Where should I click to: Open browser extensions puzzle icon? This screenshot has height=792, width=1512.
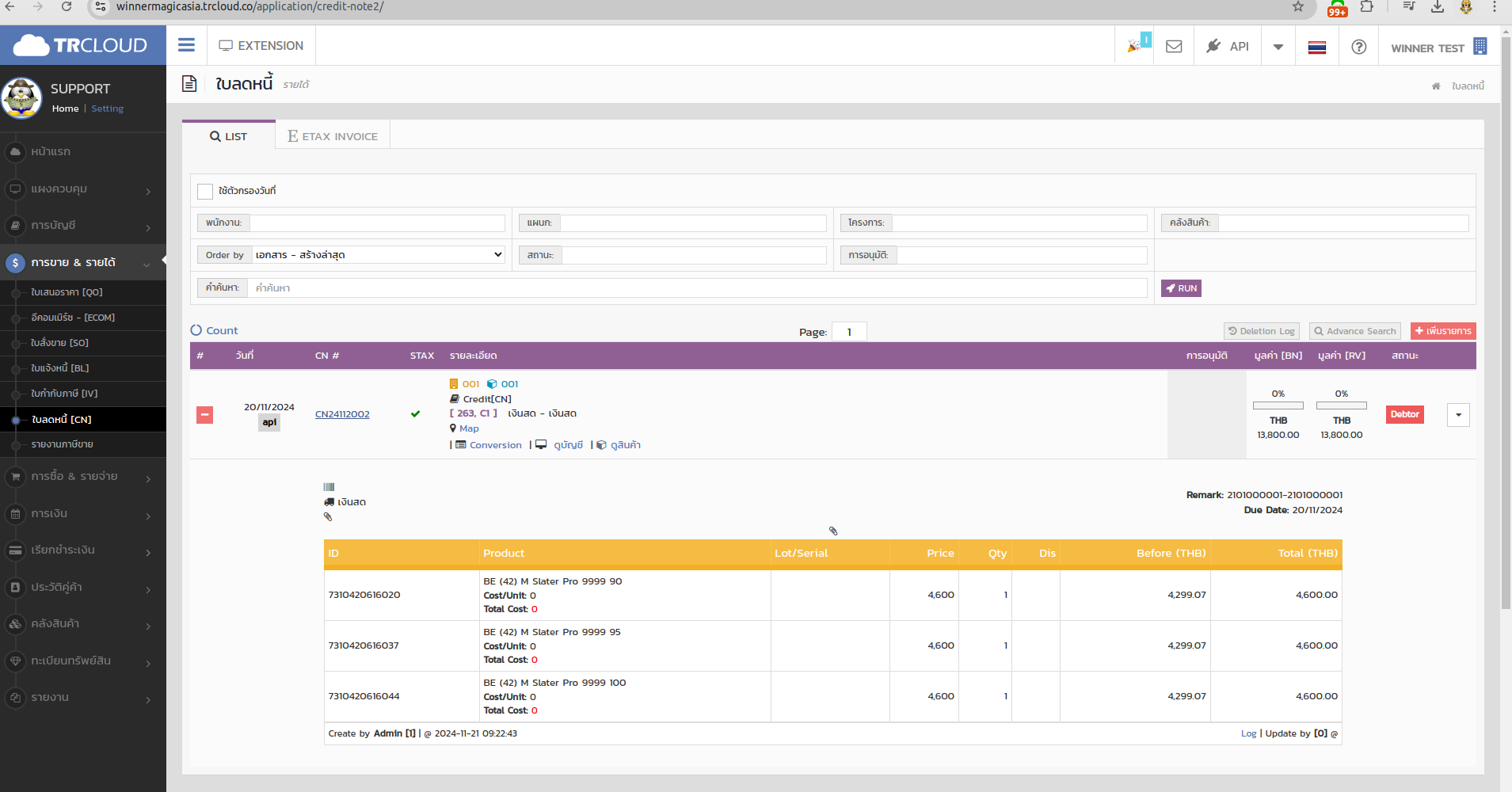click(x=1367, y=6)
